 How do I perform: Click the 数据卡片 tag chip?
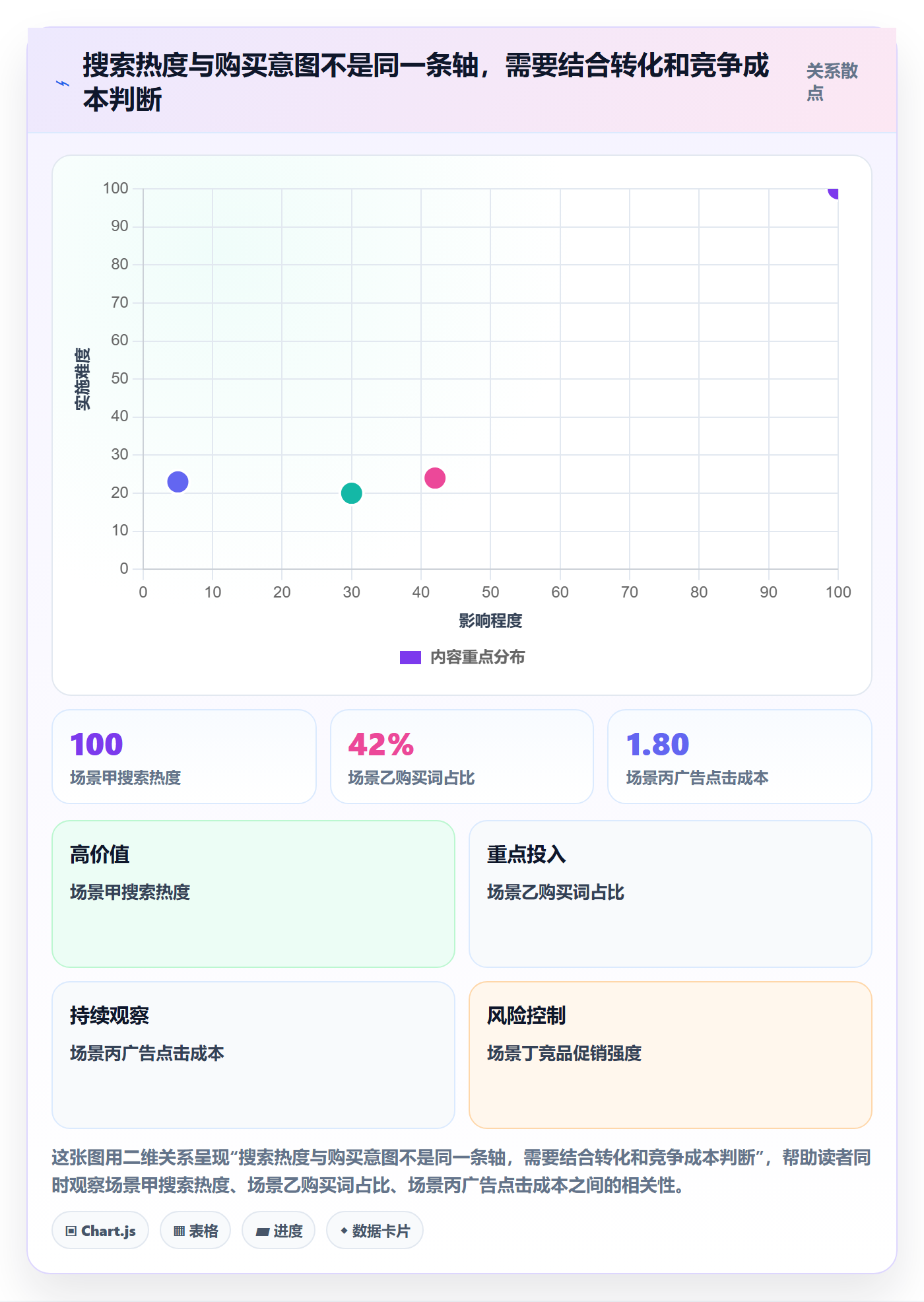point(375,1231)
